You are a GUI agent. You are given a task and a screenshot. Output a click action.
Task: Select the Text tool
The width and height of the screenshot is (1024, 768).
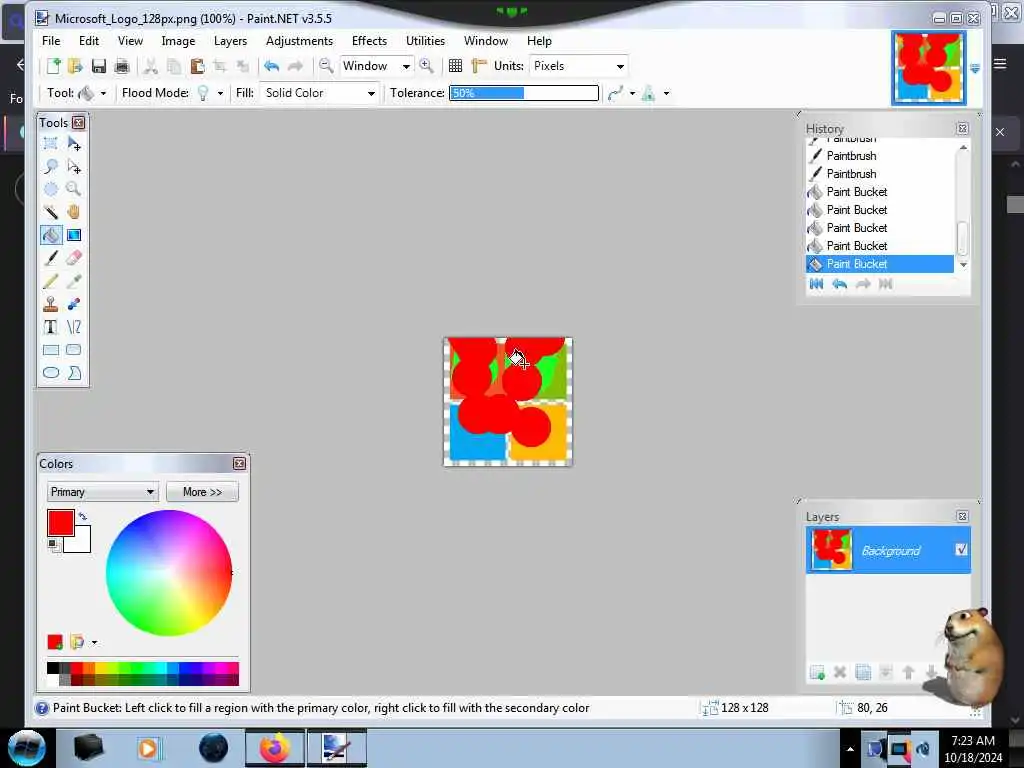[50, 327]
